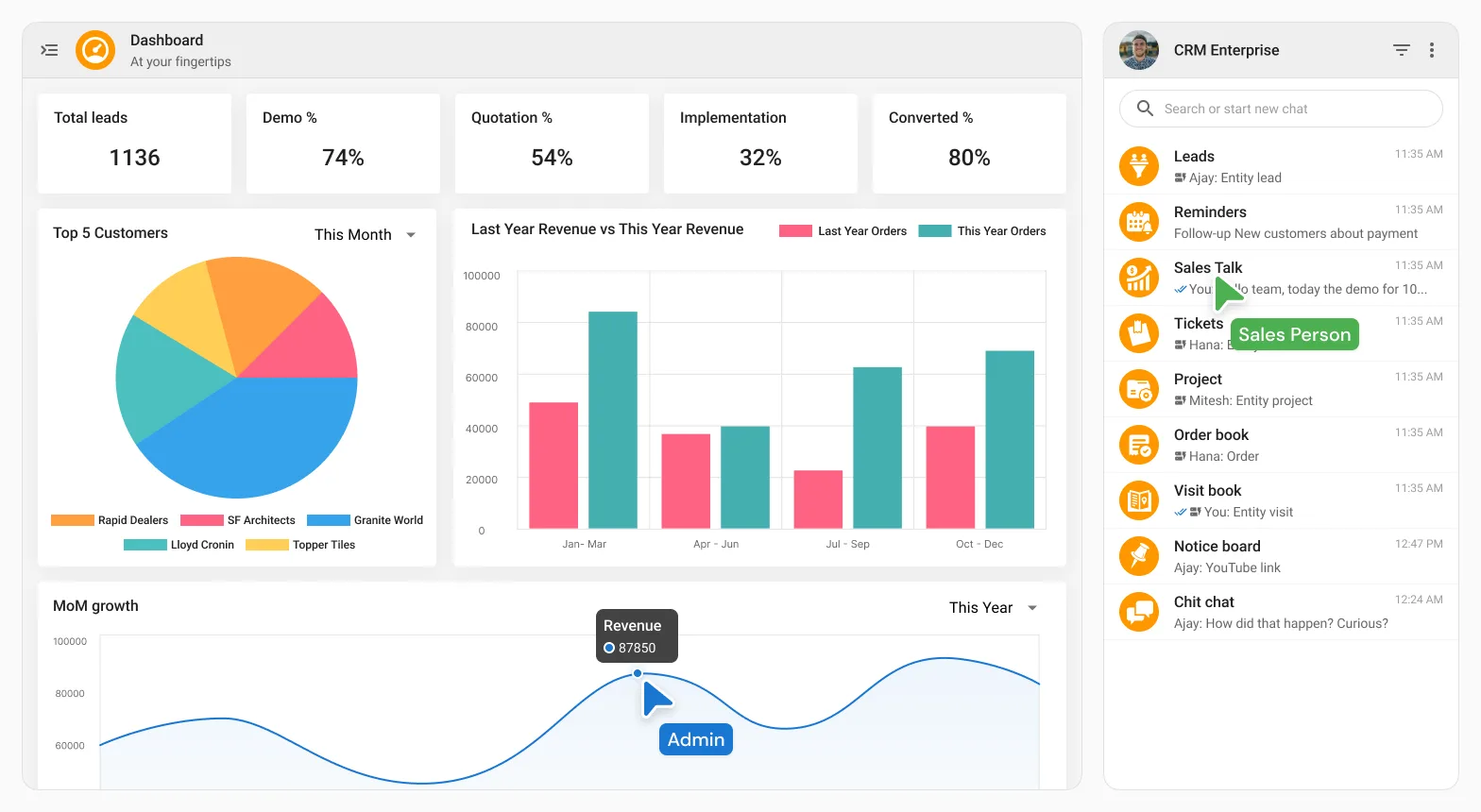Screen dimensions: 1481x812
Task: Click the Order book icon
Action: 1139,445
